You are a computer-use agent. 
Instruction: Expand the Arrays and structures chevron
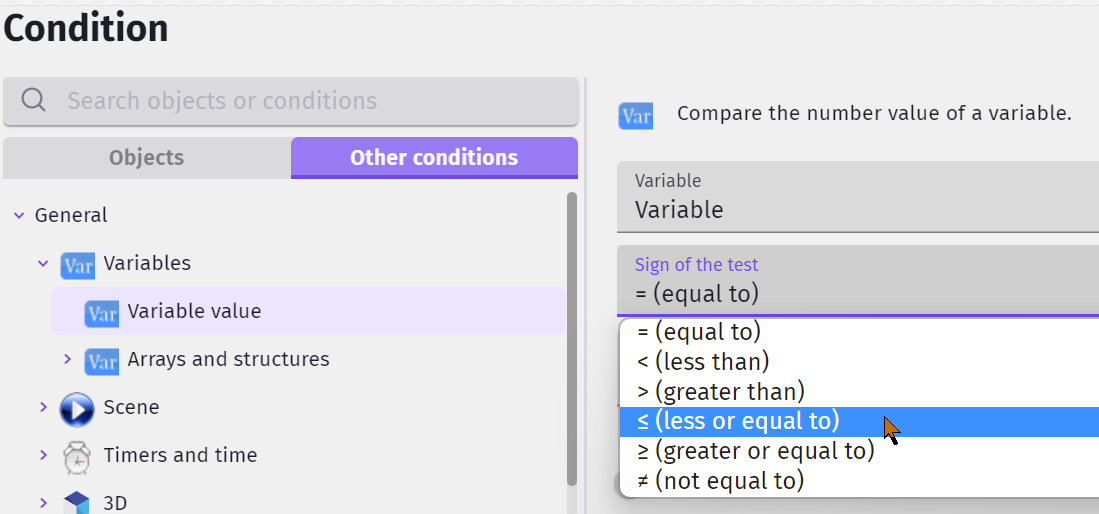pos(67,359)
